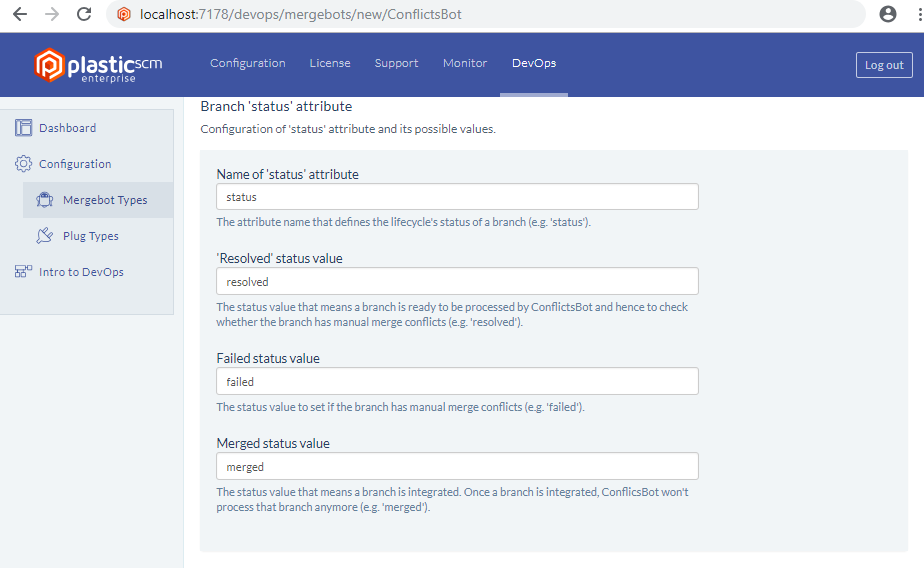Click the Plug Types plug icon

point(45,236)
